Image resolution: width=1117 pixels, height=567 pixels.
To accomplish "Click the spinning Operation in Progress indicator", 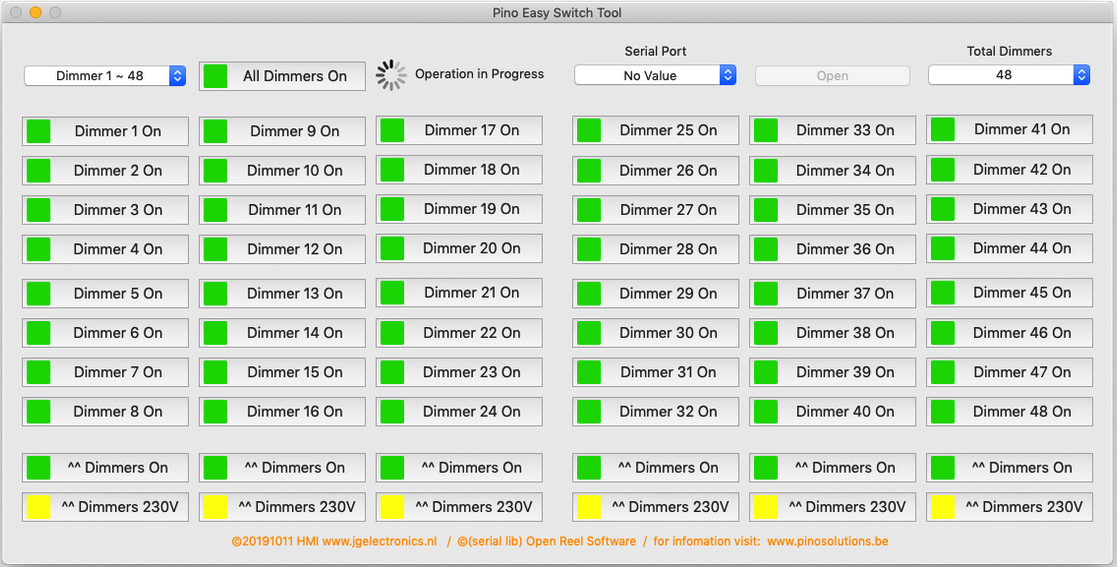I will coord(391,75).
